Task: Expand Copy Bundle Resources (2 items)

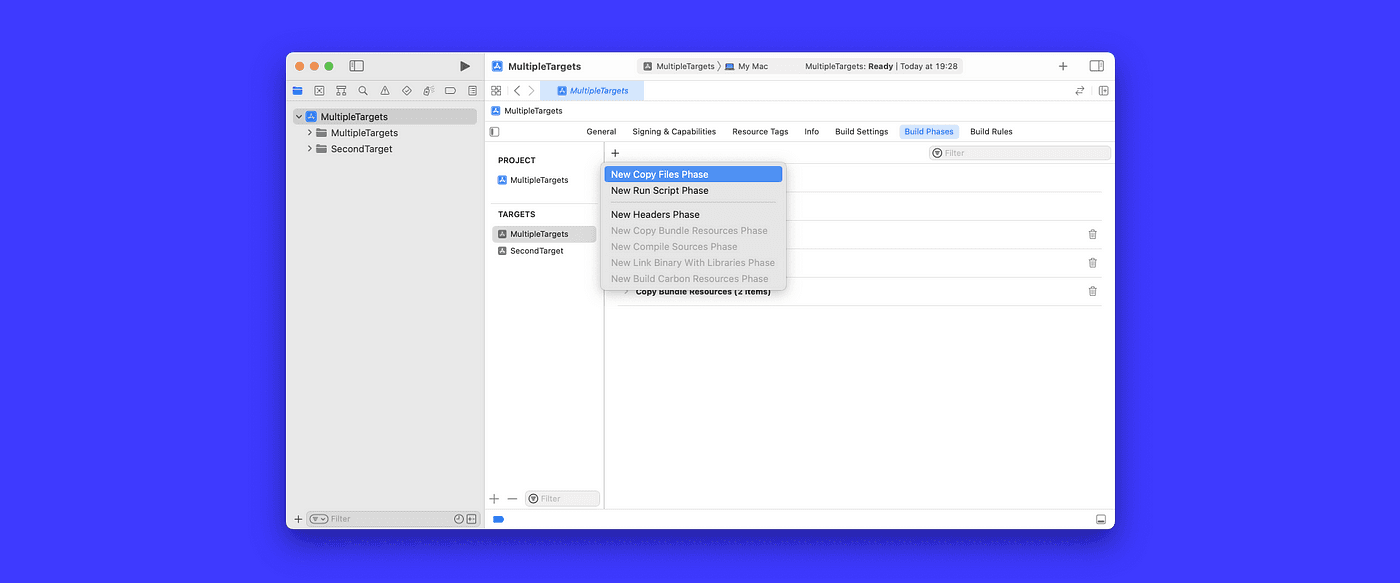Action: [x=626, y=291]
